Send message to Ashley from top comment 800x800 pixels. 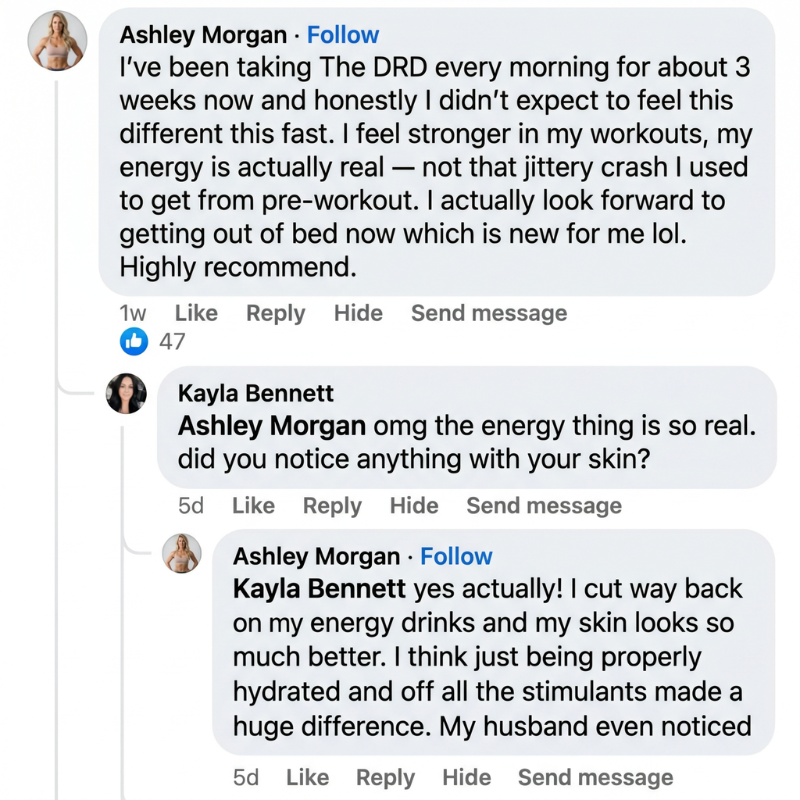pyautogui.click(x=489, y=313)
